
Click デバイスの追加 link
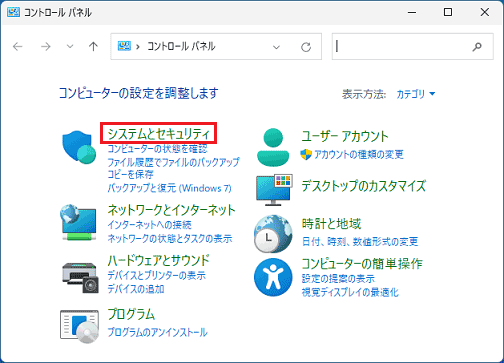tap(136, 289)
